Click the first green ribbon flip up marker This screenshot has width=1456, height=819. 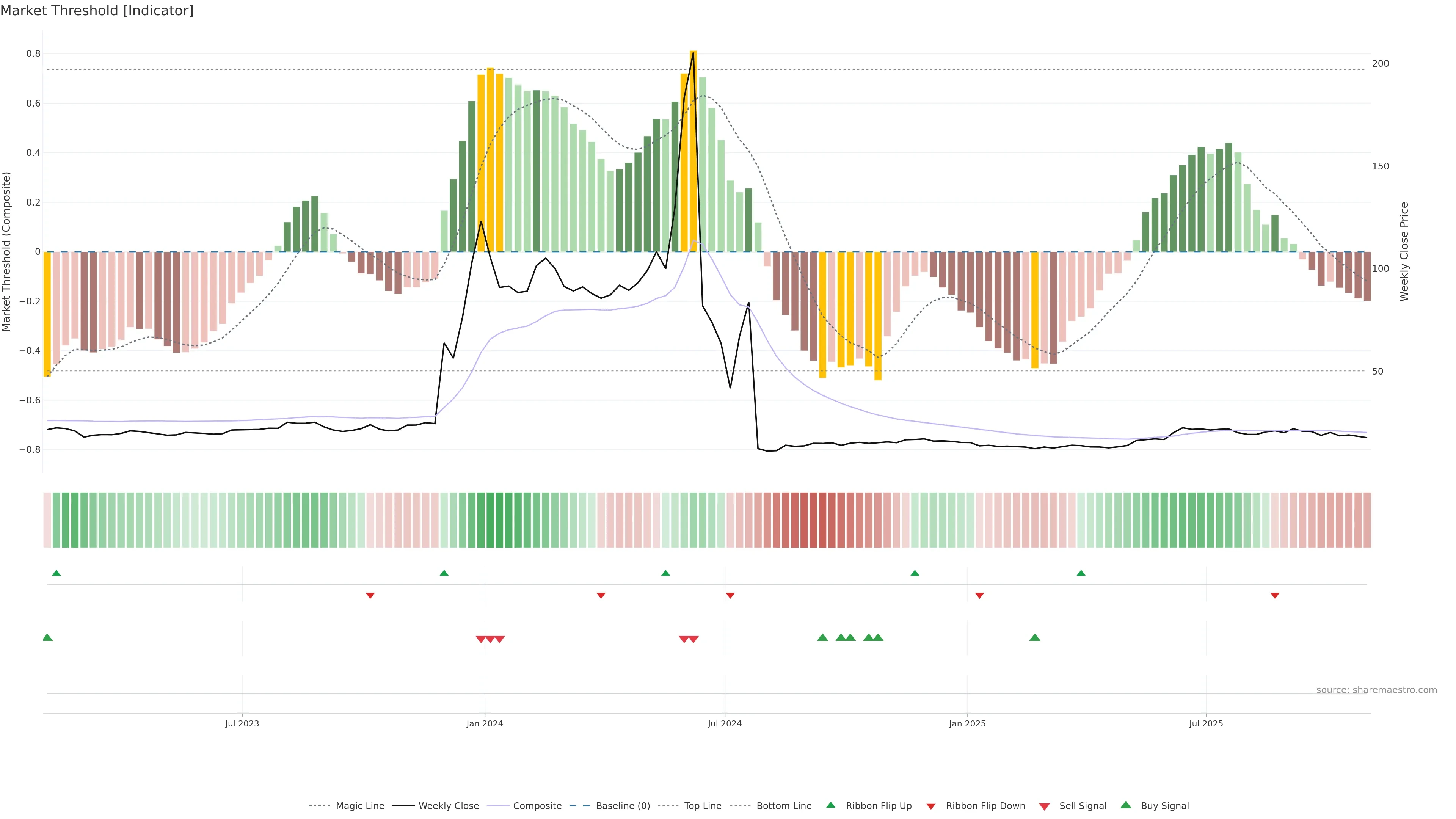[56, 573]
